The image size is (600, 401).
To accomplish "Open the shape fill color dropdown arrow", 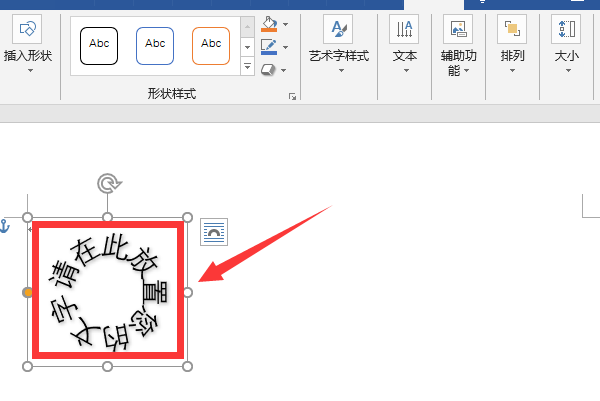I will pyautogui.click(x=285, y=24).
